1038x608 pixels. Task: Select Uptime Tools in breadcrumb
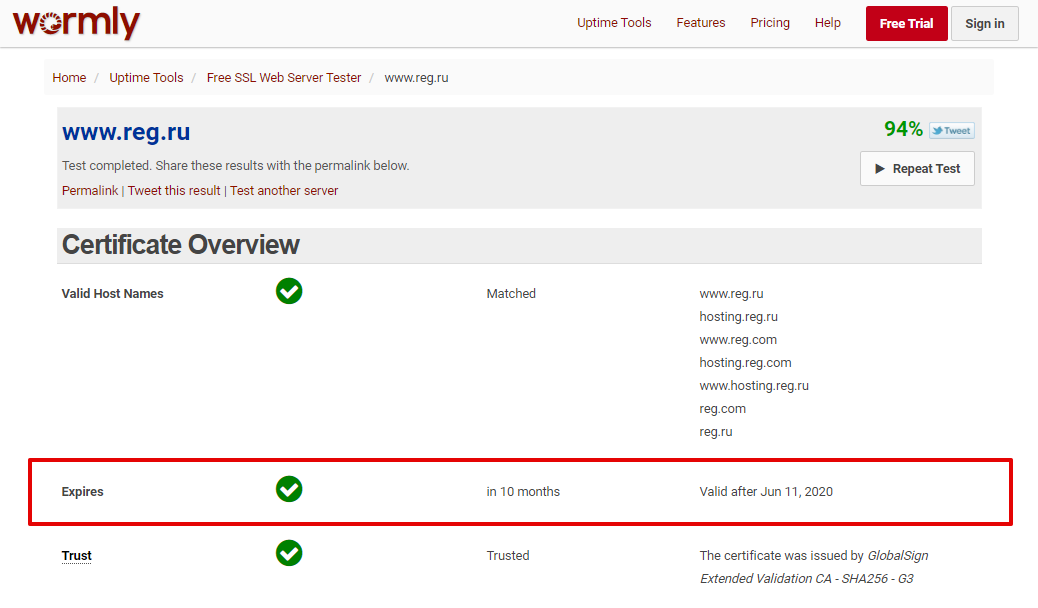click(x=146, y=78)
